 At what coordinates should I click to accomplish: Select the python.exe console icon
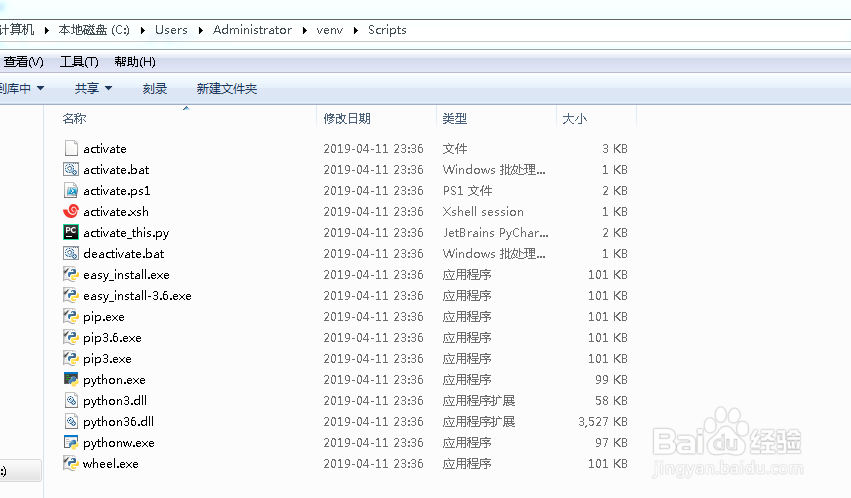coord(71,379)
